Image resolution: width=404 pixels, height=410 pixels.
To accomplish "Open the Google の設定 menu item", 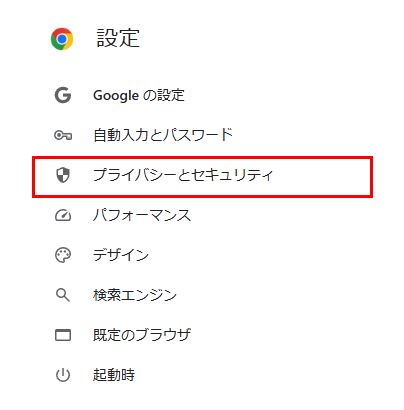I will click(x=139, y=95).
